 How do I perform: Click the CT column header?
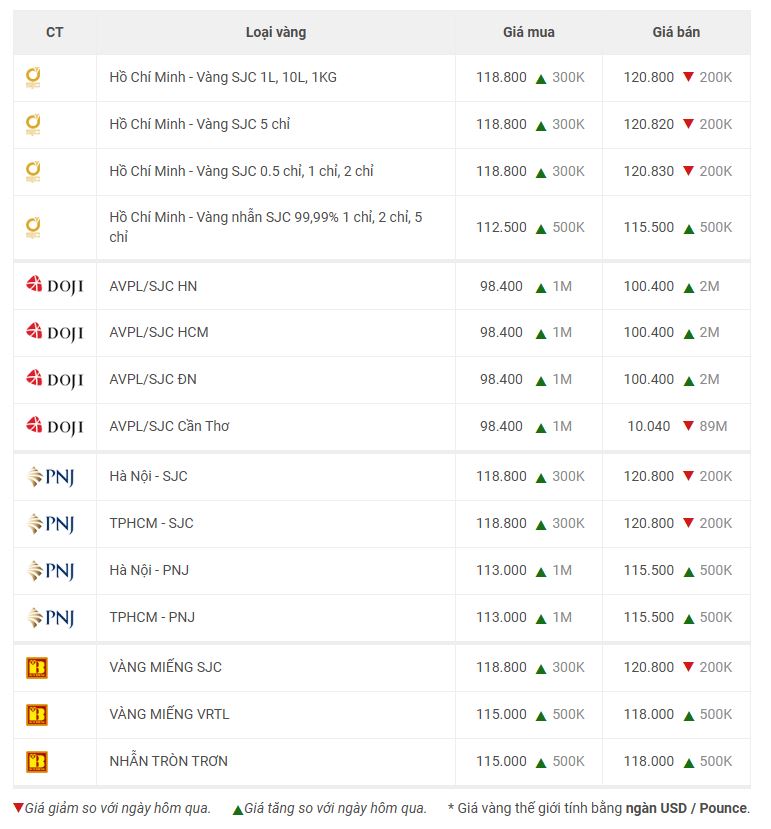55,32
